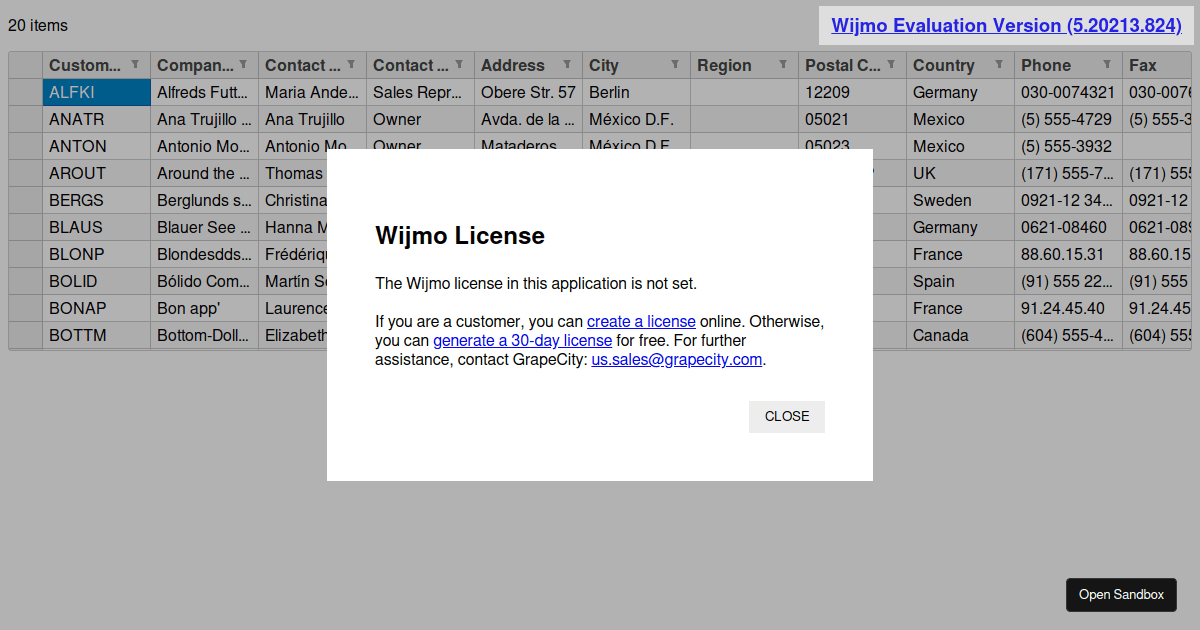
Task: Select the ALFKI customer cell
Action: pos(96,92)
